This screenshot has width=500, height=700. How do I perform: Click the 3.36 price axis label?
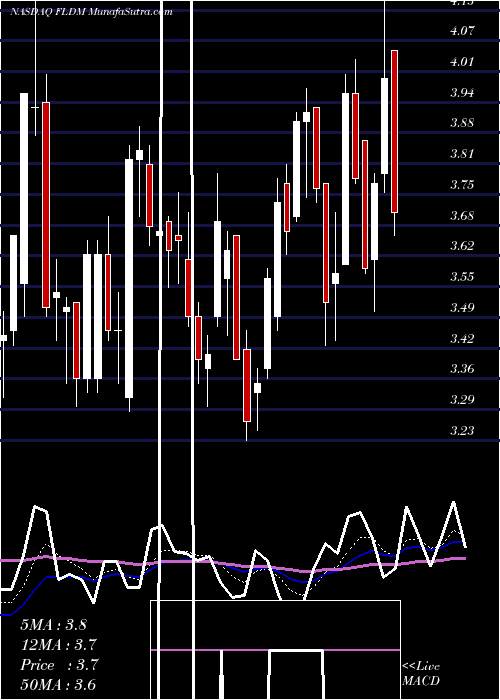[x=462, y=368]
